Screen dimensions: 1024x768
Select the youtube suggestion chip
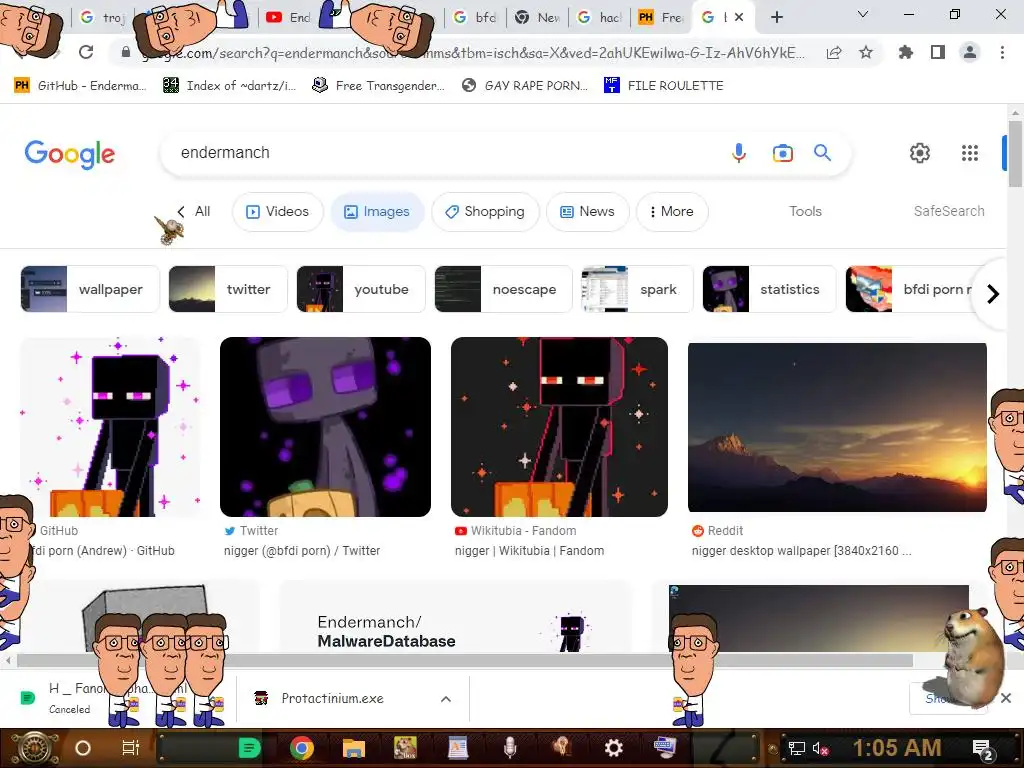(x=361, y=289)
